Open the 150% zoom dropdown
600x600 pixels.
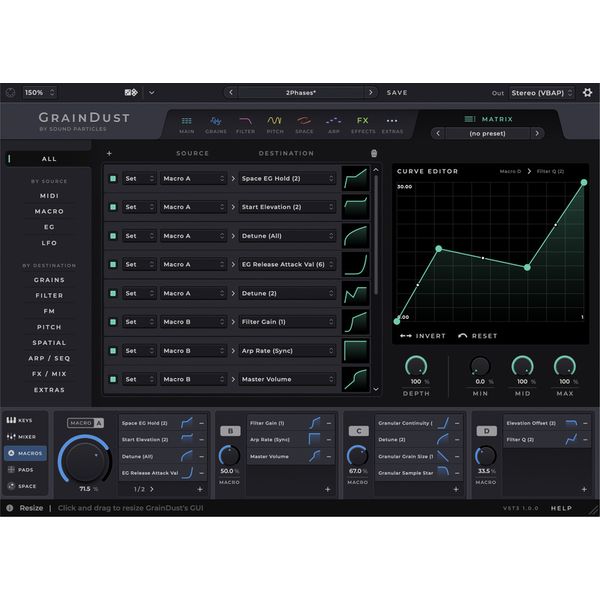pyautogui.click(x=39, y=93)
